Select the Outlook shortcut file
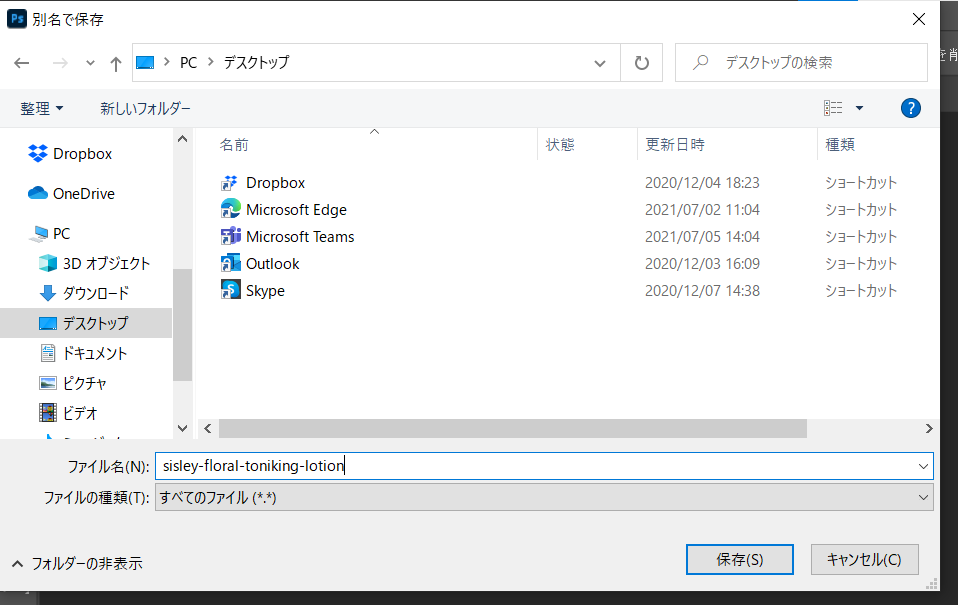This screenshot has height=605, width=958. [x=272, y=264]
